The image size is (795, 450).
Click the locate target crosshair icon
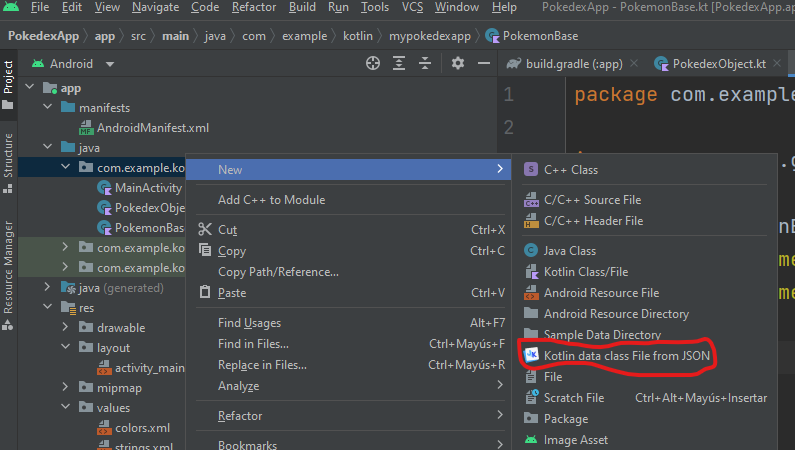373,63
